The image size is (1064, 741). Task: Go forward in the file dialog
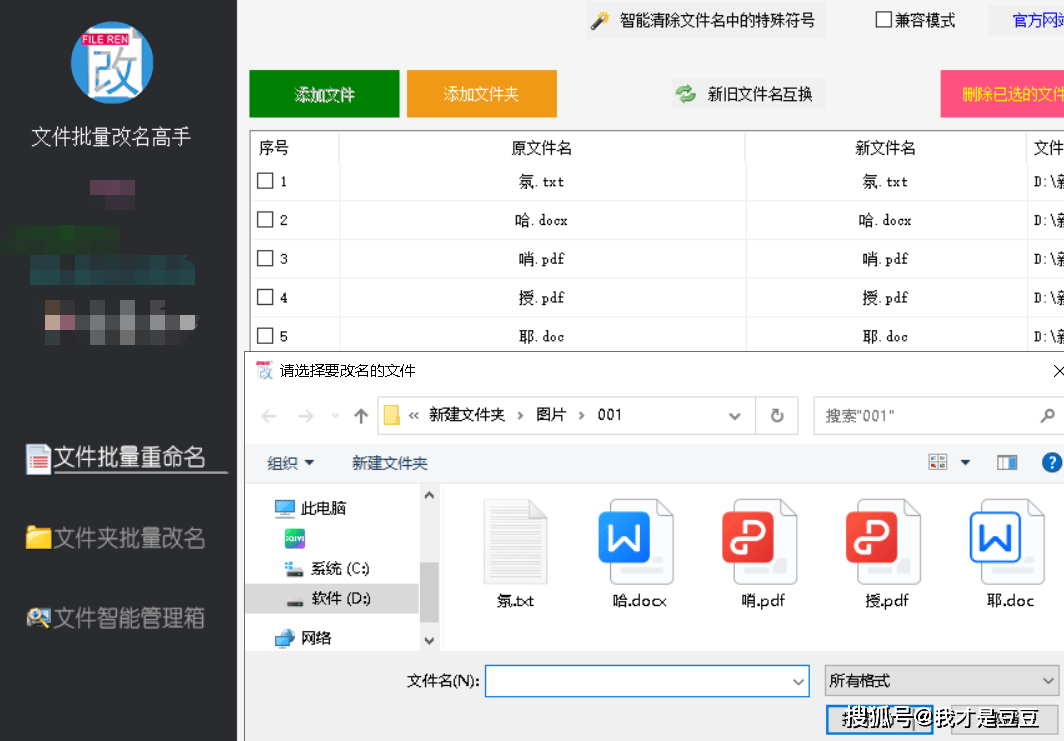click(306, 416)
